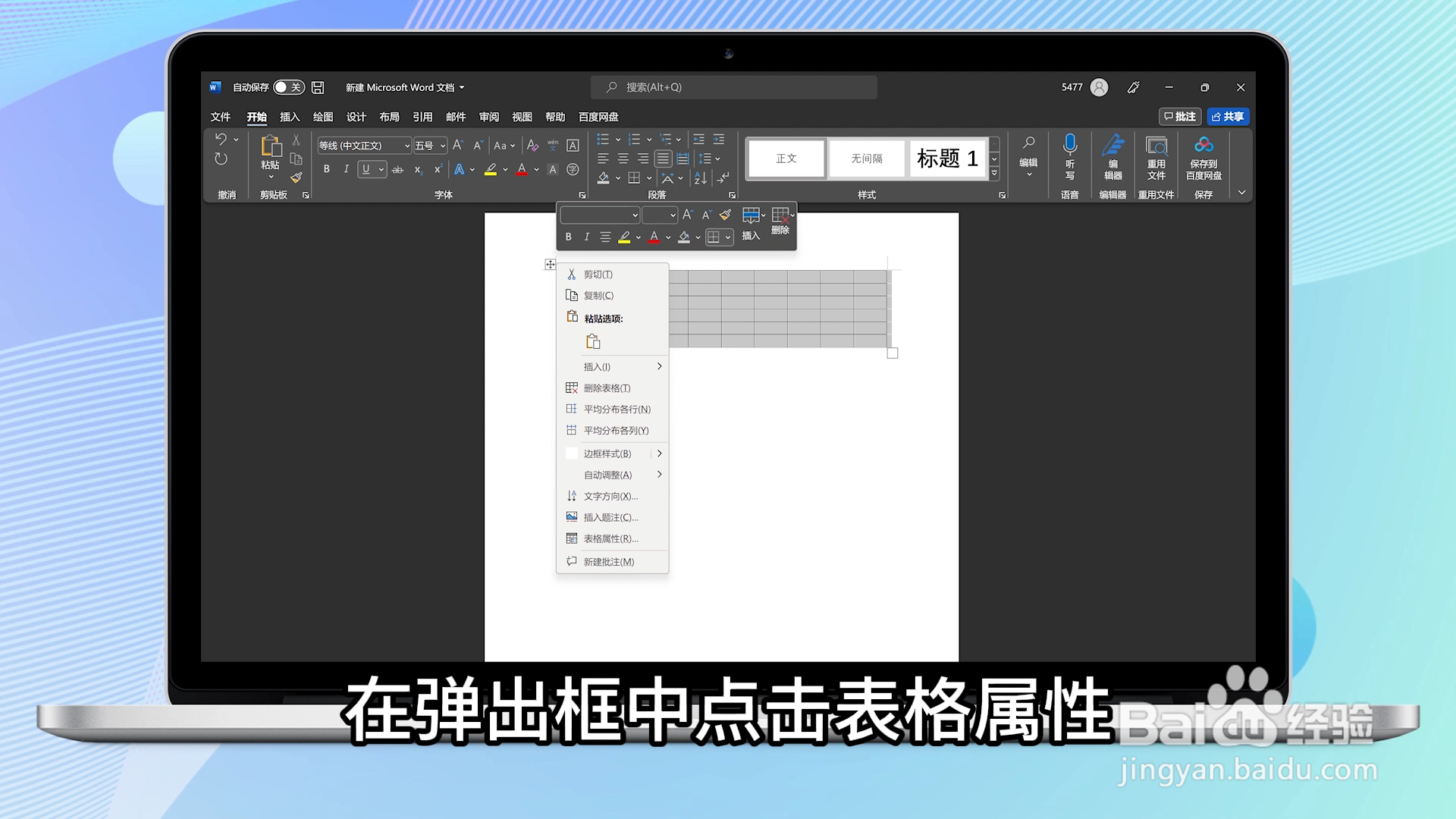Toggle bold in the ribbon

pos(326,169)
